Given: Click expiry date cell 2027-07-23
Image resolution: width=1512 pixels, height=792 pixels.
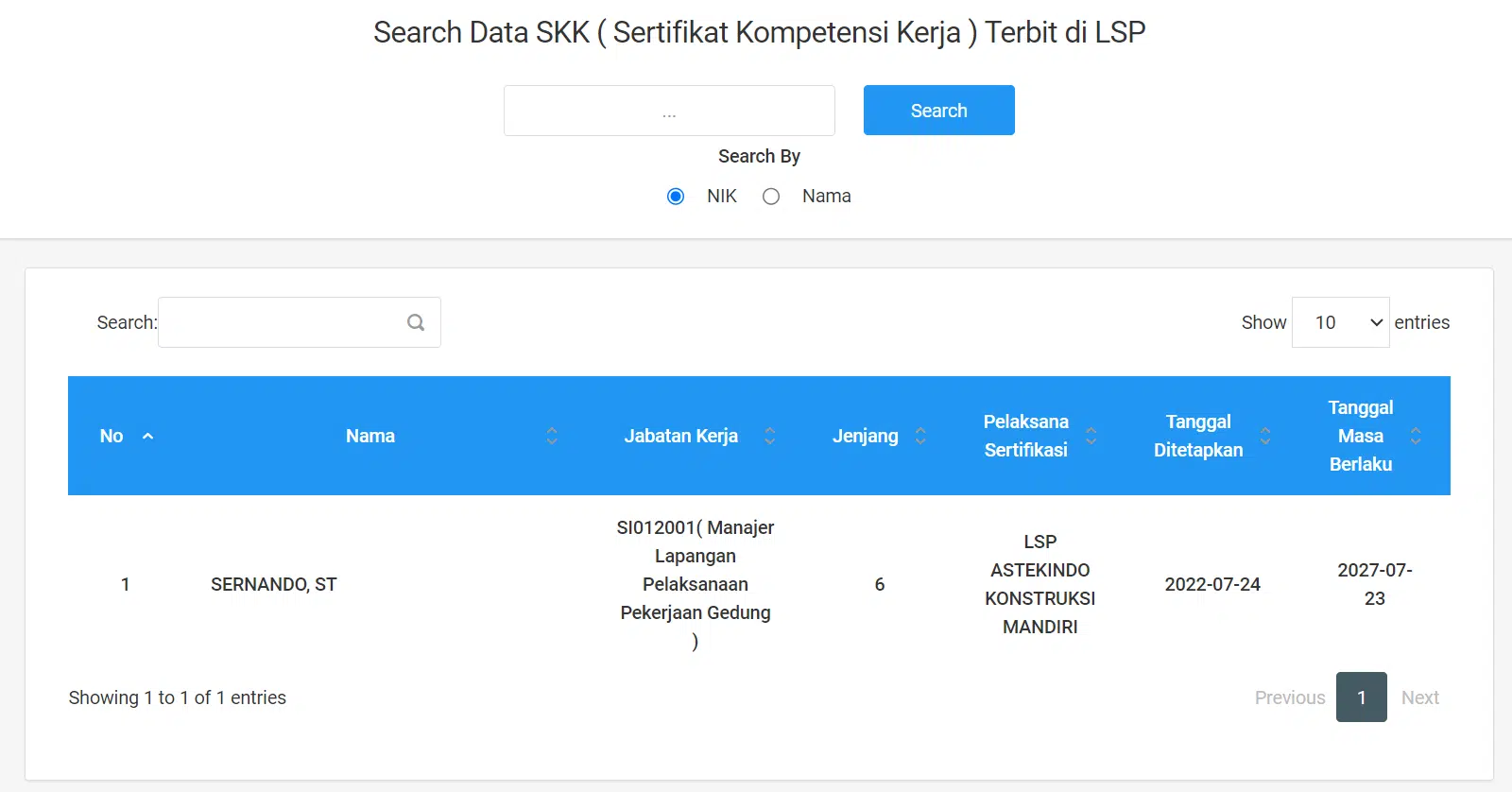Looking at the screenshot, I should point(1375,584).
